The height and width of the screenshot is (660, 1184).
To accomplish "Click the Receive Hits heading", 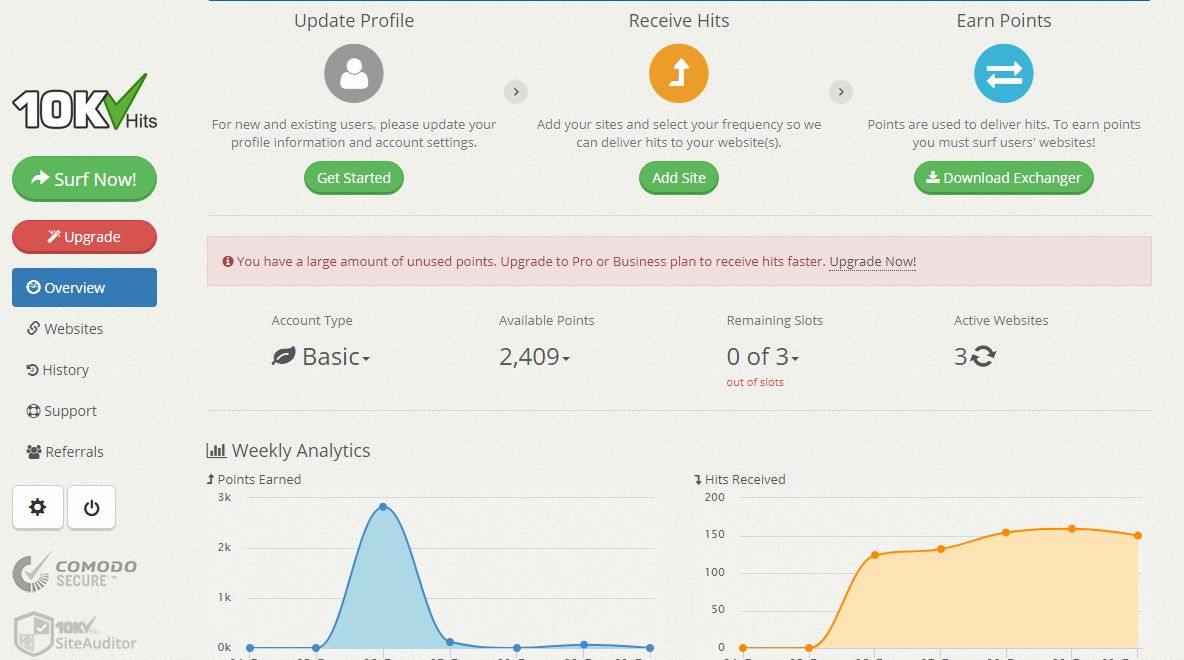I will click(679, 20).
